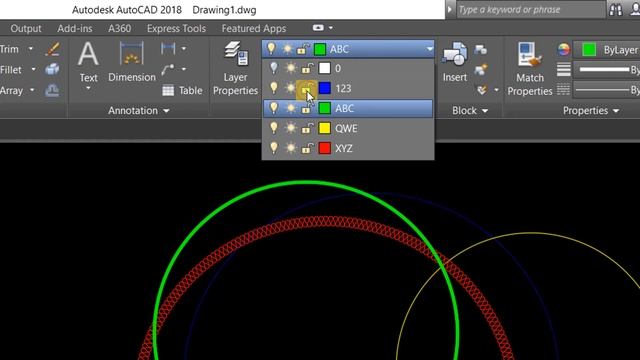The width and height of the screenshot is (640, 360).
Task: Select layer 0 by name
Action: coord(338,68)
